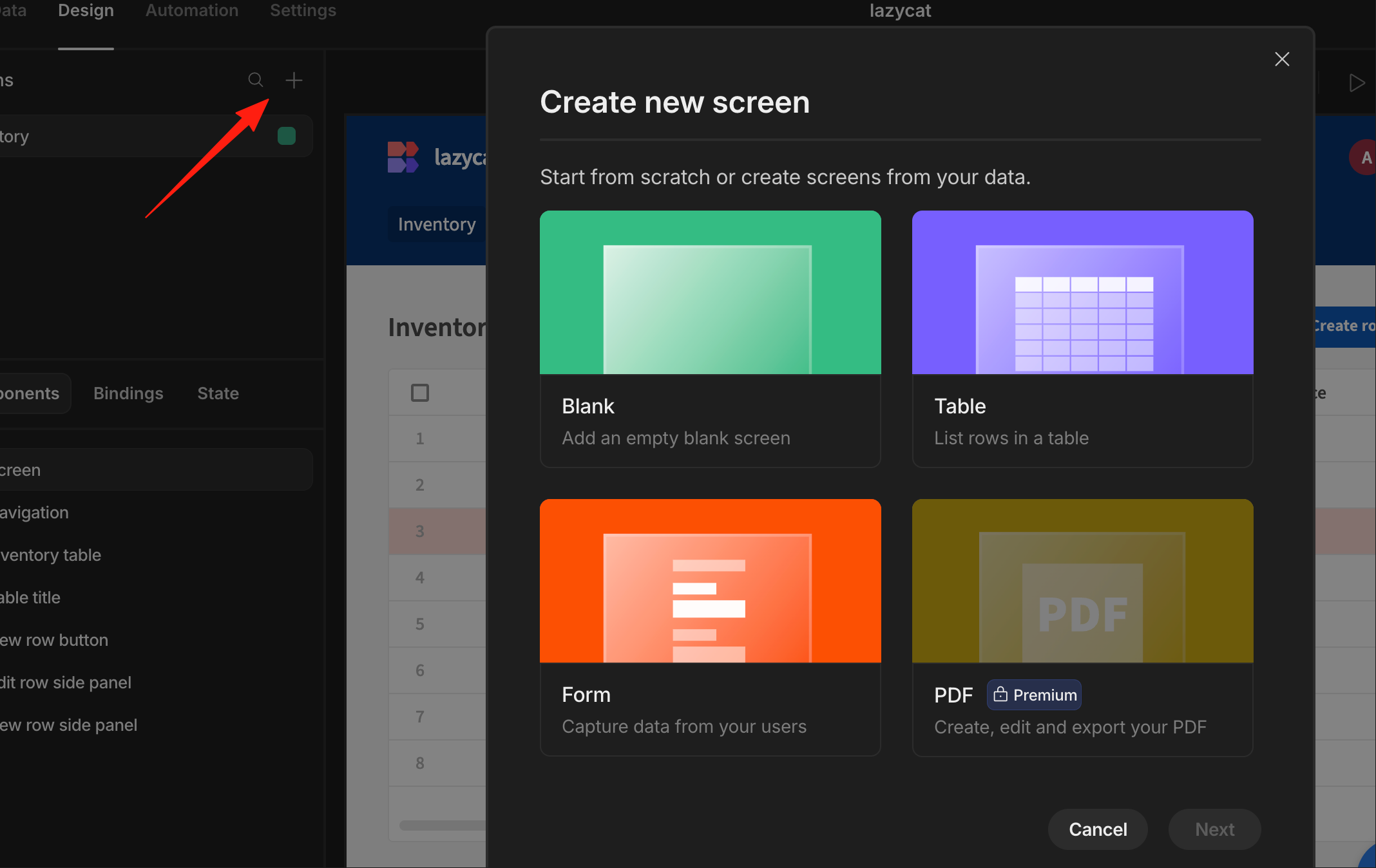Screen dimensions: 1376x868
Task: Click the Inventory nav link in preview
Action: 437,224
